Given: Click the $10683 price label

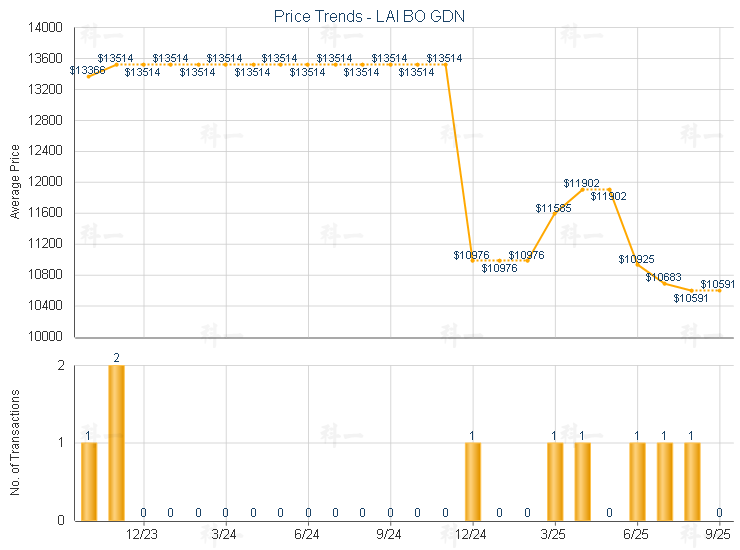Looking at the screenshot, I should (663, 277).
